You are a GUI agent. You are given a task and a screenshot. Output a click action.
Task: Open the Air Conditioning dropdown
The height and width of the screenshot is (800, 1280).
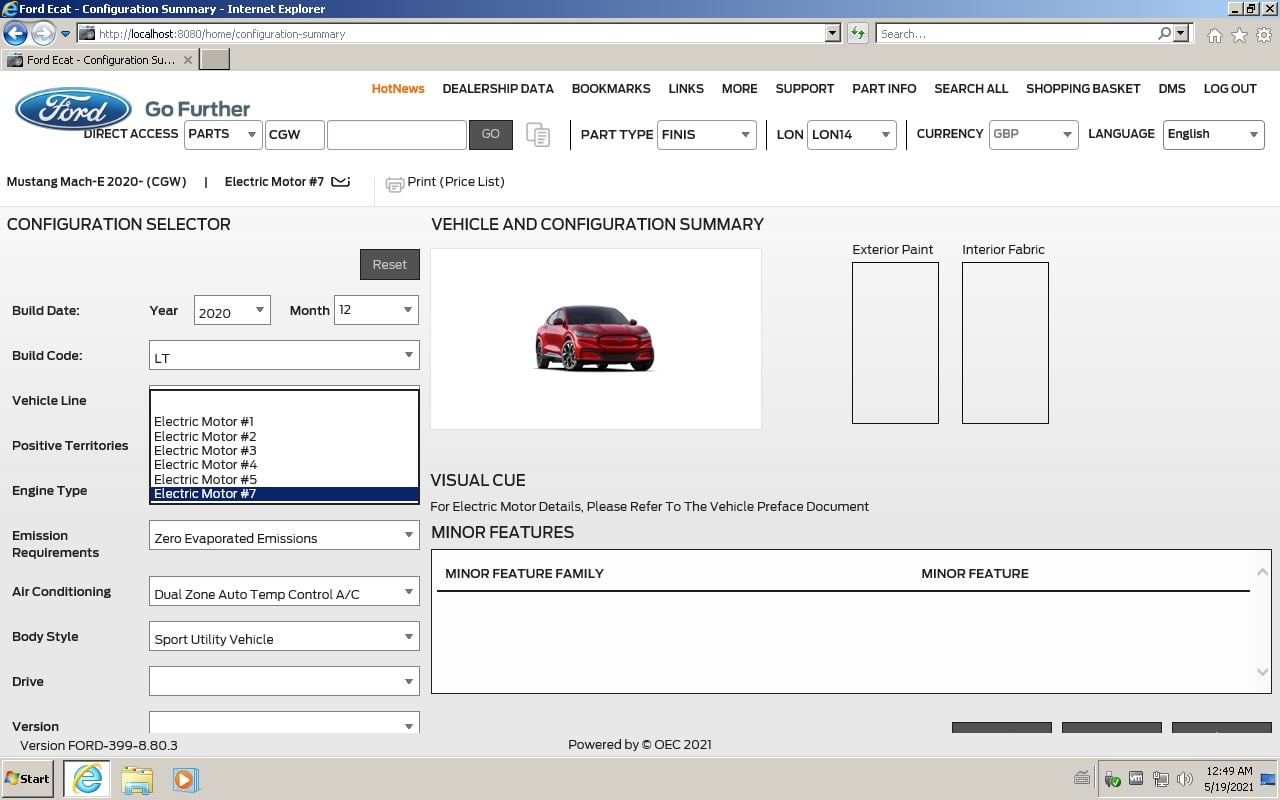pos(284,592)
